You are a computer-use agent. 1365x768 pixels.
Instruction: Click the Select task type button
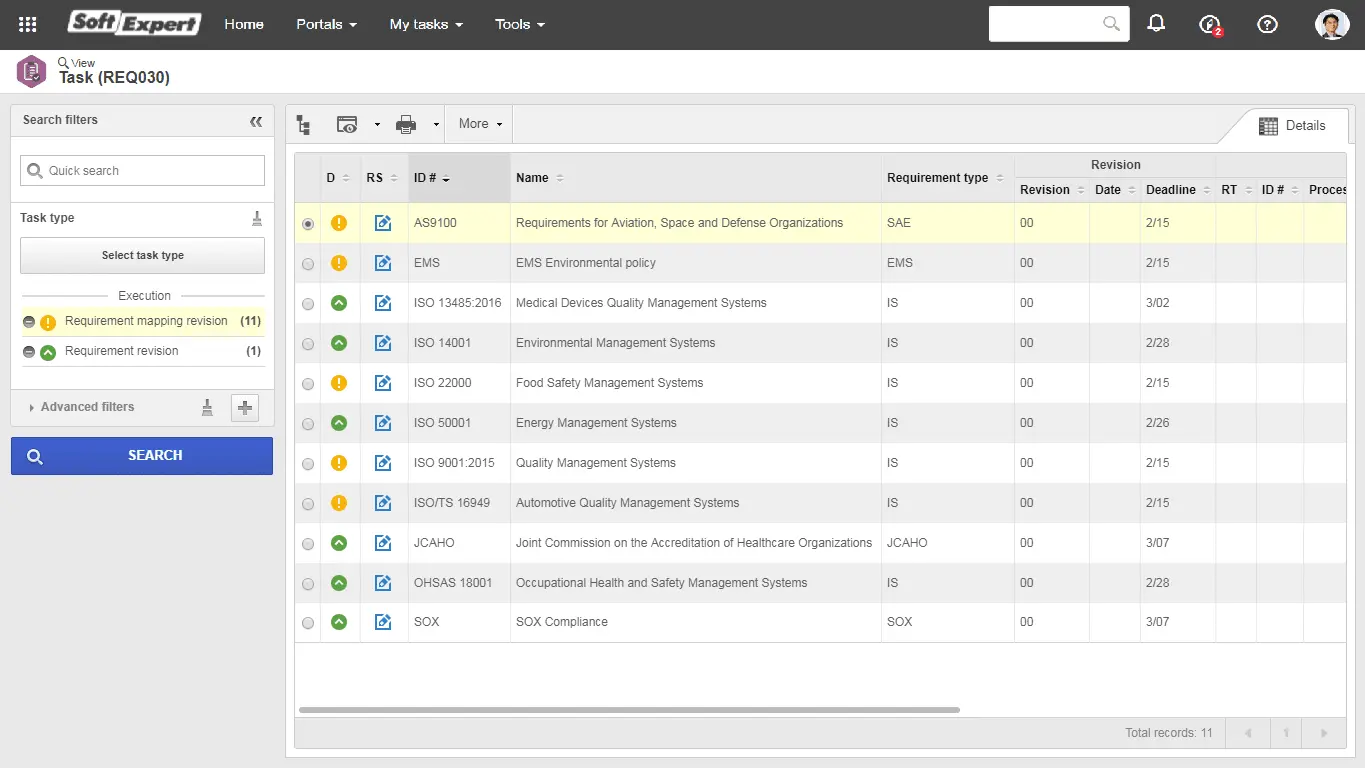(x=143, y=256)
